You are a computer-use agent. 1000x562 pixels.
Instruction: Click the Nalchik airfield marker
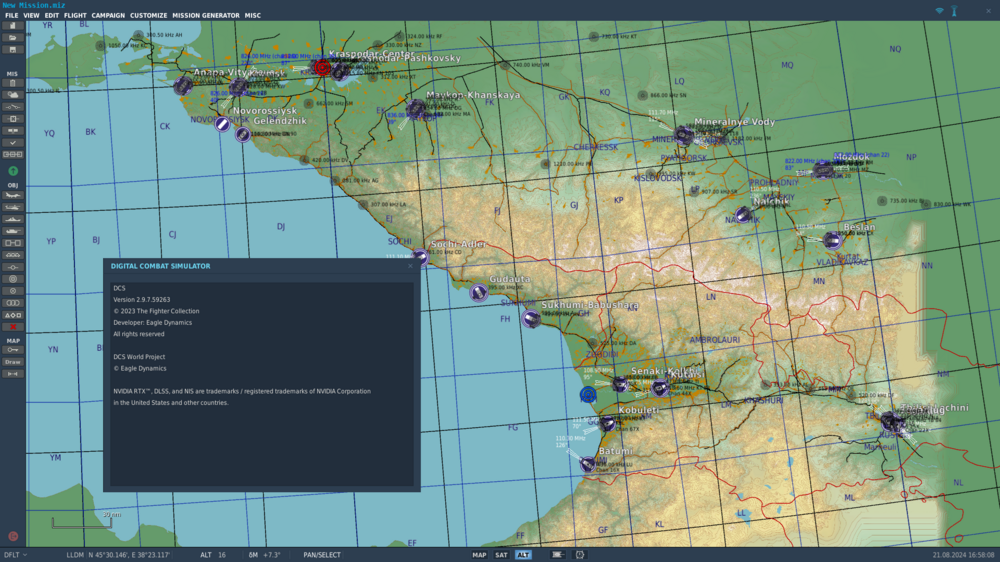(743, 214)
